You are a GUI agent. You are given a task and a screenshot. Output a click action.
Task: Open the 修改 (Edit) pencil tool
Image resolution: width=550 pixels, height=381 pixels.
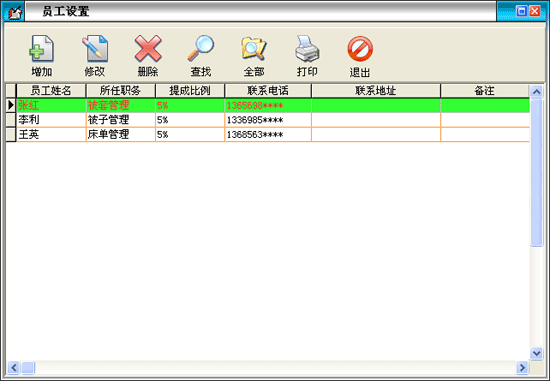(x=95, y=55)
